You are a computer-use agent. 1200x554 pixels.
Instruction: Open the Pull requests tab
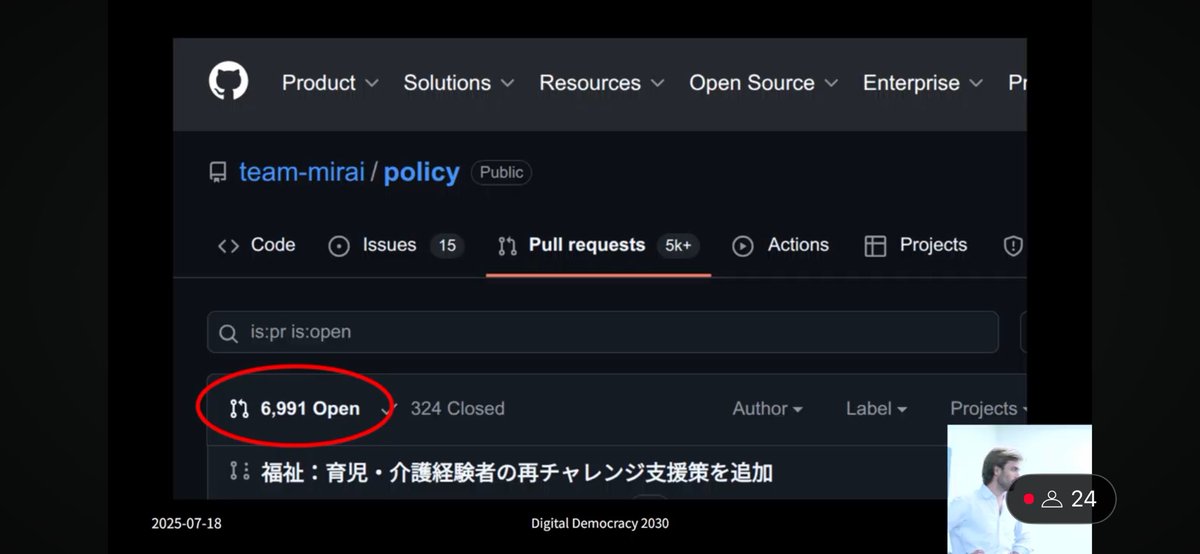tap(598, 245)
